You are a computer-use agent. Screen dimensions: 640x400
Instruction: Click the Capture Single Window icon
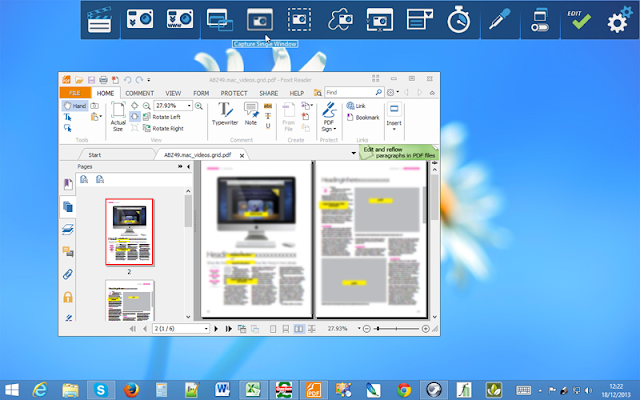pos(260,20)
